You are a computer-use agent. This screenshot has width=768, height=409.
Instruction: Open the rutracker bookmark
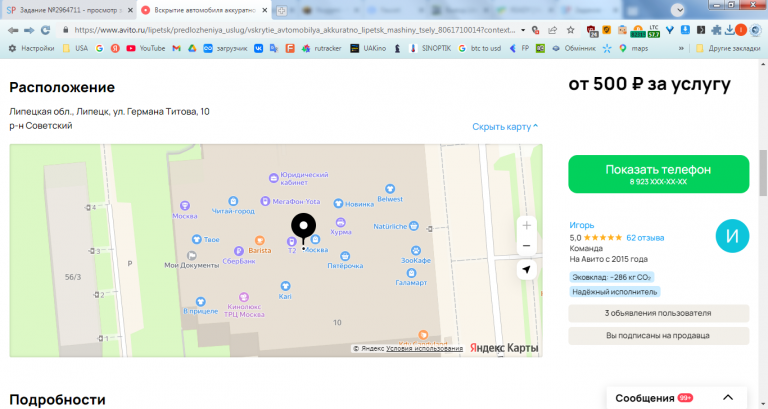click(x=321, y=48)
